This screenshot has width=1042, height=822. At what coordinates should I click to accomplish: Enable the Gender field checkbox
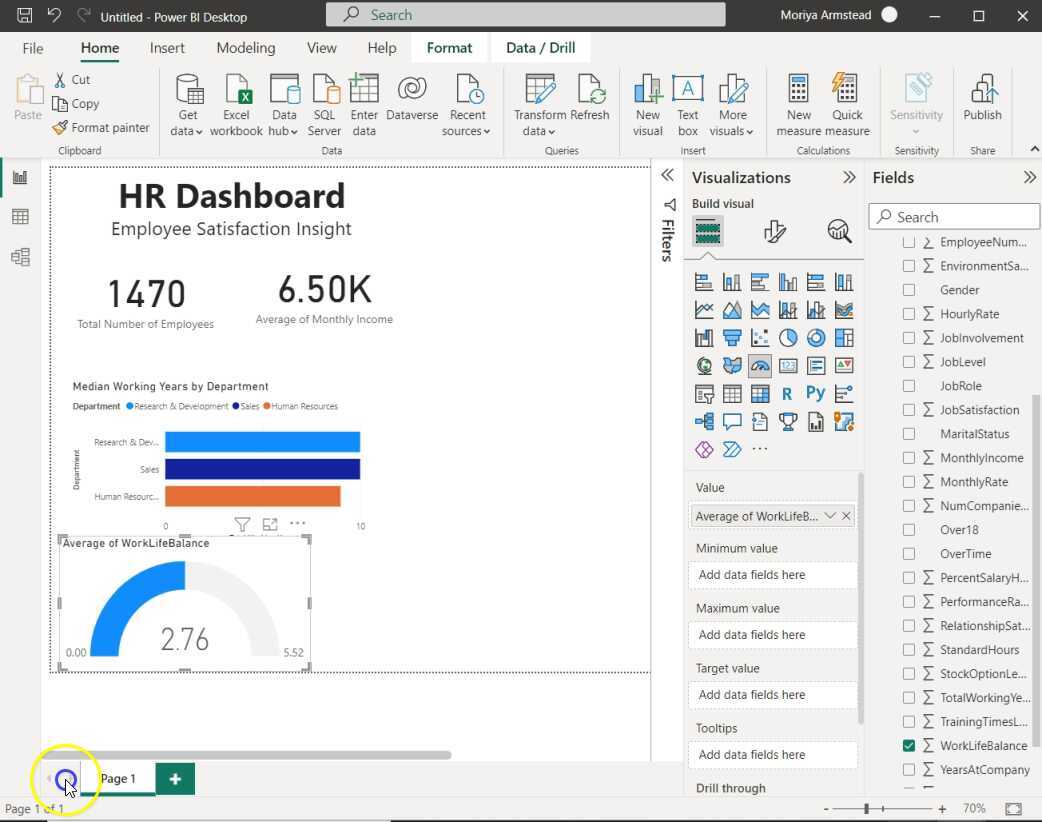tap(909, 289)
